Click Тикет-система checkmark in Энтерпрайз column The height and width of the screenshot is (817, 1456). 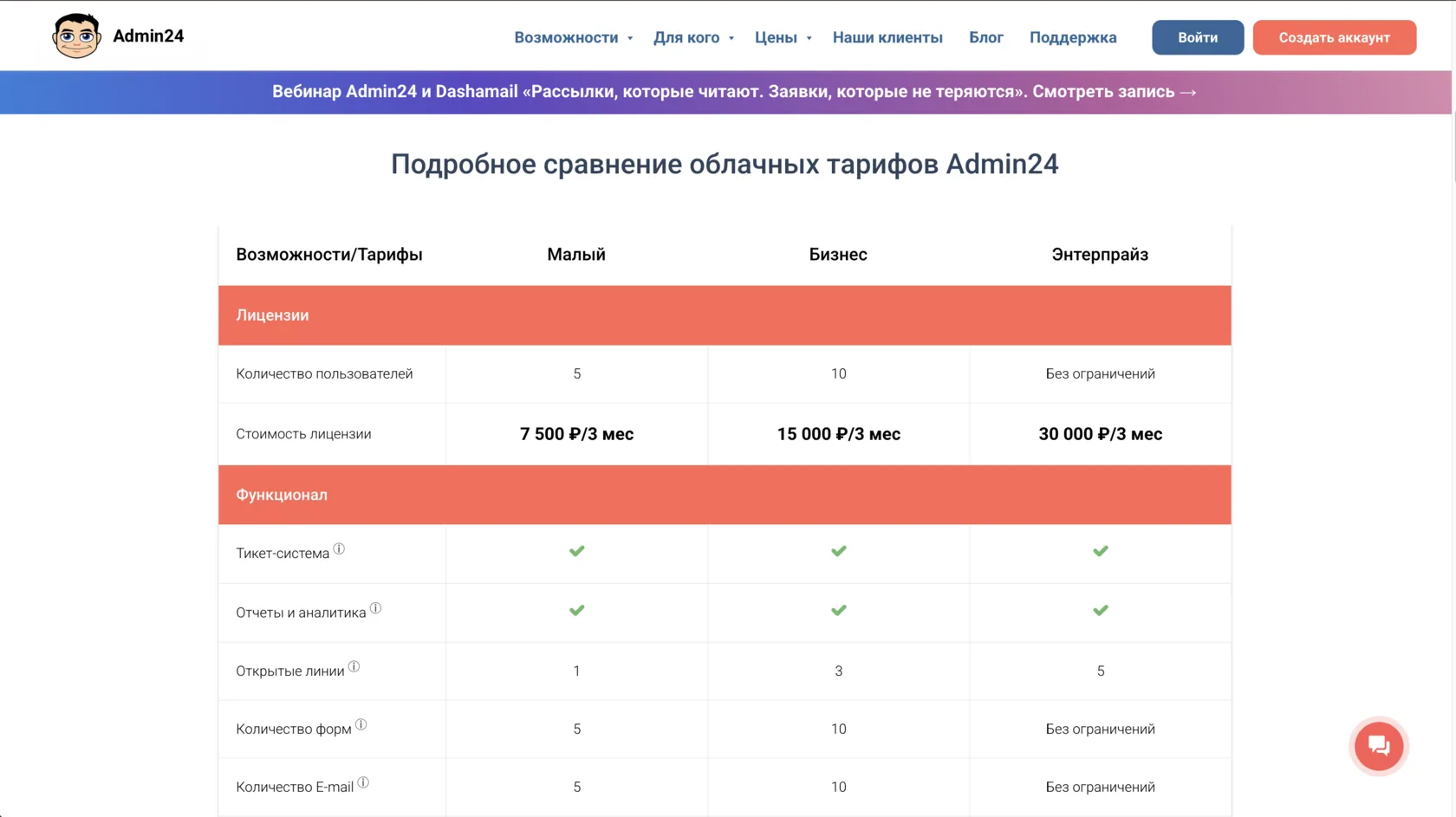click(1100, 551)
